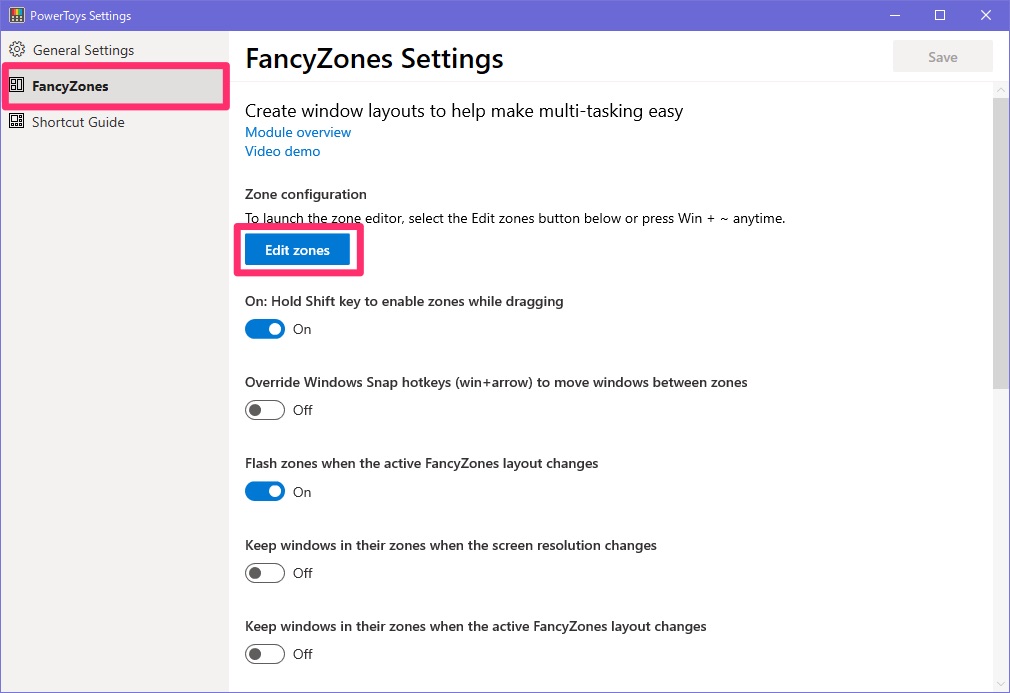This screenshot has height=693, width=1010.
Task: Toggle keep windows when active layout changes
Action: [265, 654]
